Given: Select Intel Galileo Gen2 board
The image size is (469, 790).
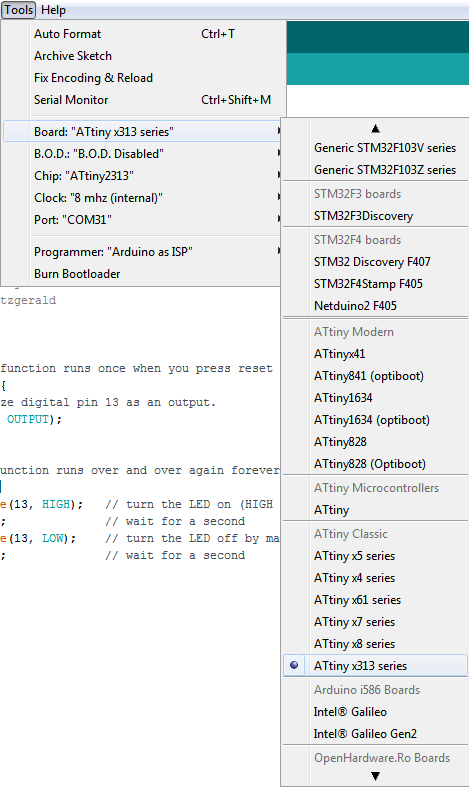Looking at the screenshot, I should (375, 734).
